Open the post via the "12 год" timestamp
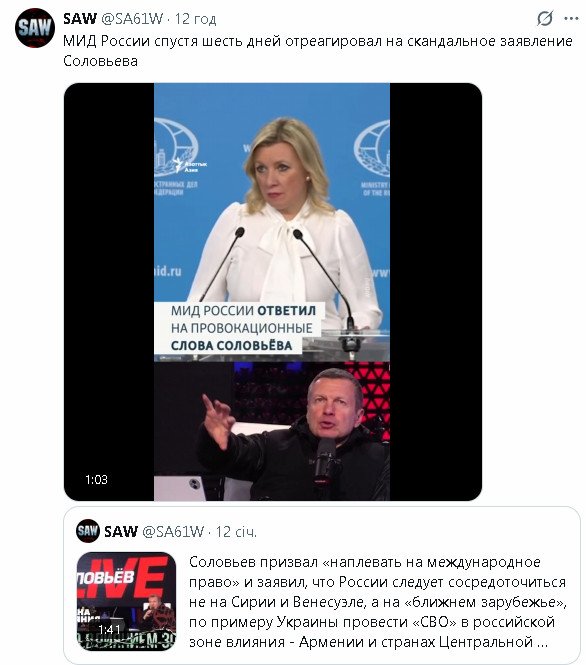Viewport: 586px width, 665px height. pyautogui.click(x=195, y=19)
